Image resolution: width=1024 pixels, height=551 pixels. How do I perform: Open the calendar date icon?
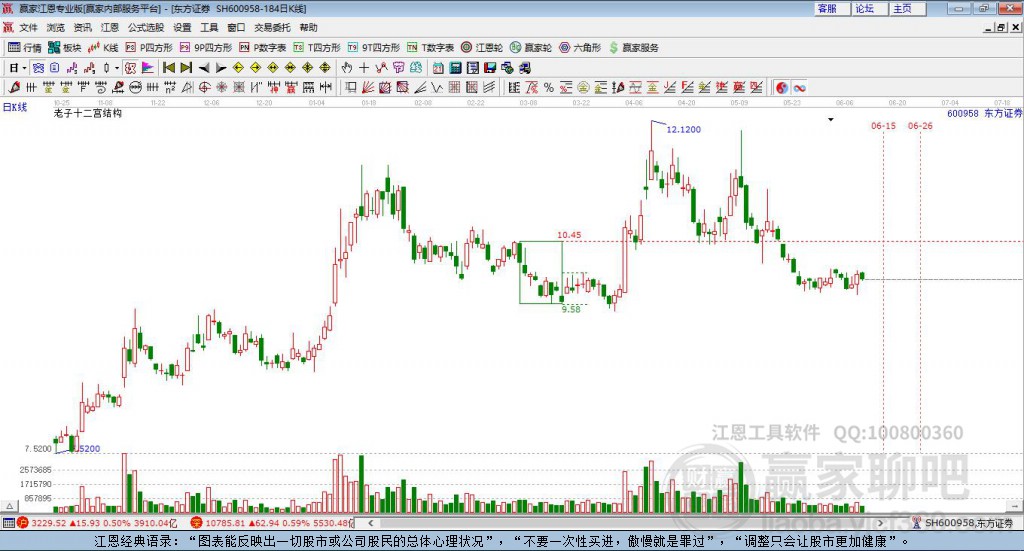(x=438, y=68)
